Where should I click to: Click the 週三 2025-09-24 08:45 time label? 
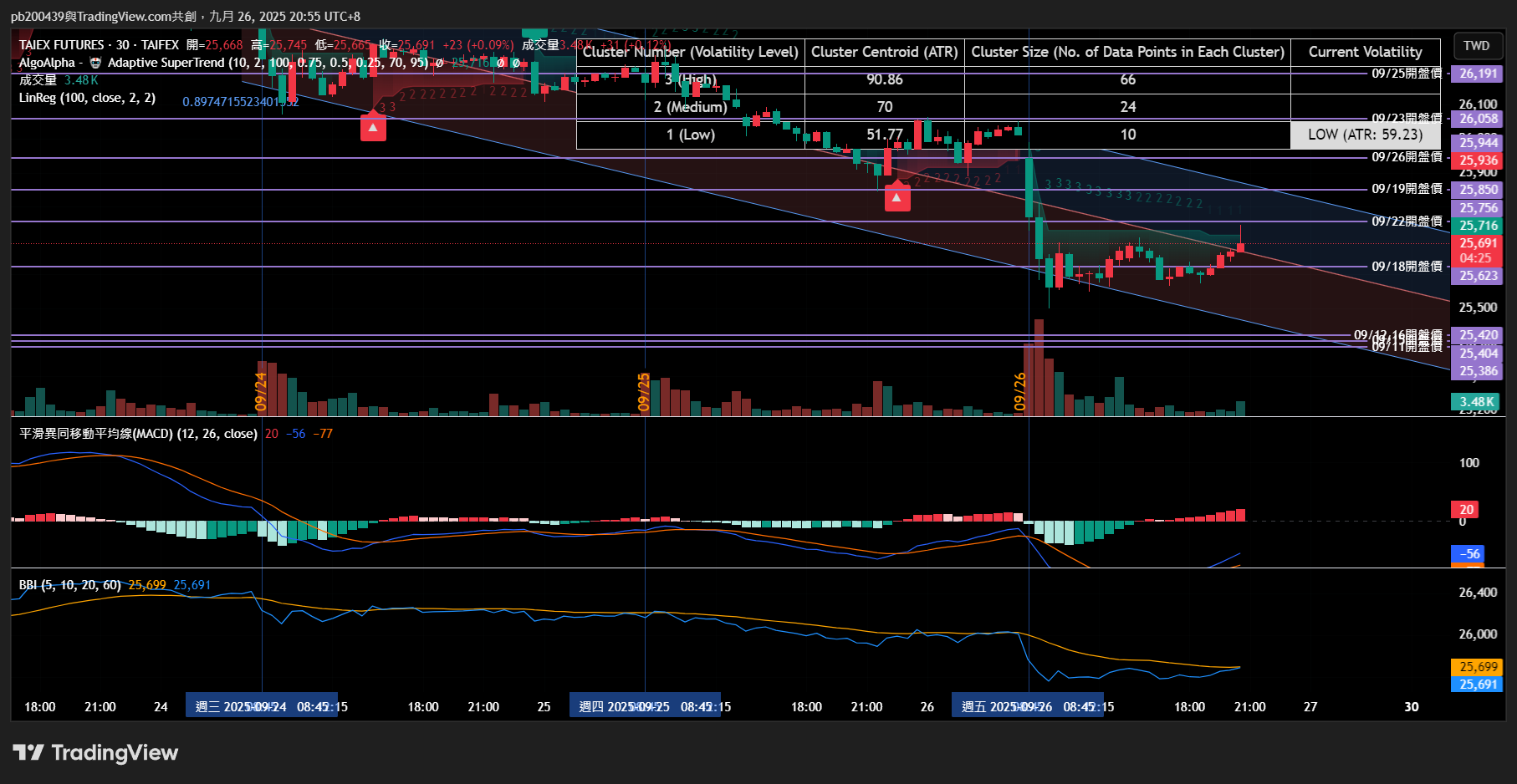pos(261,706)
